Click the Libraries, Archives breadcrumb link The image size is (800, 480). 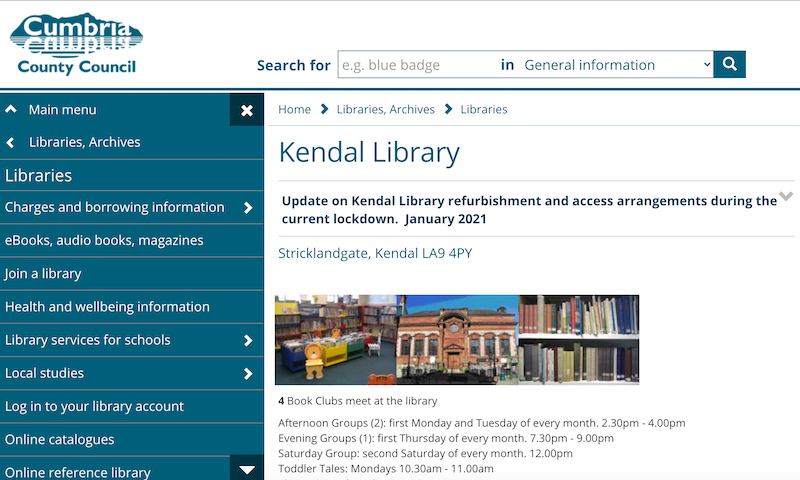pos(384,109)
